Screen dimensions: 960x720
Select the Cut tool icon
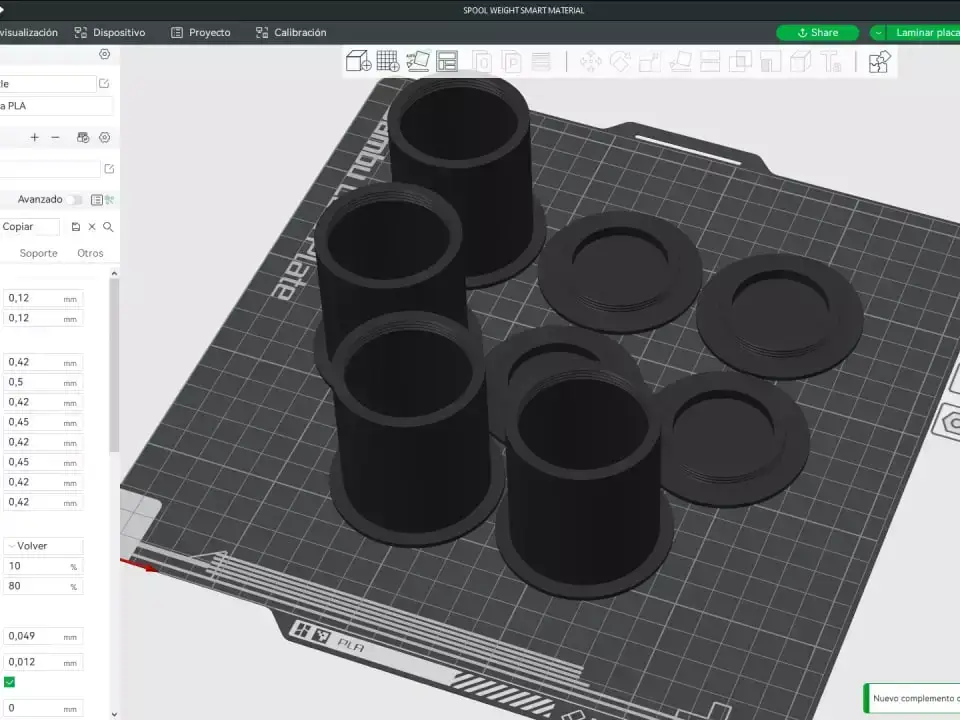(710, 62)
